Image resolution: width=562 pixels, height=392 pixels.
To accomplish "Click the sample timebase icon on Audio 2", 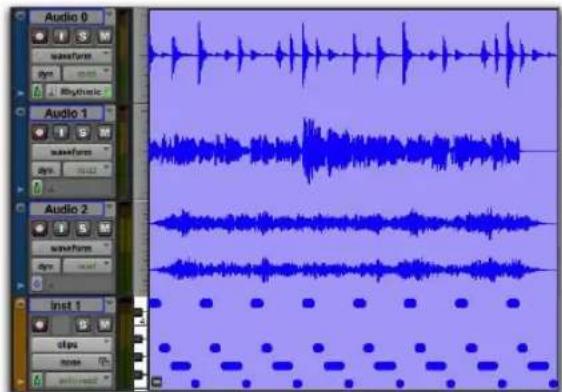I will point(37,284).
